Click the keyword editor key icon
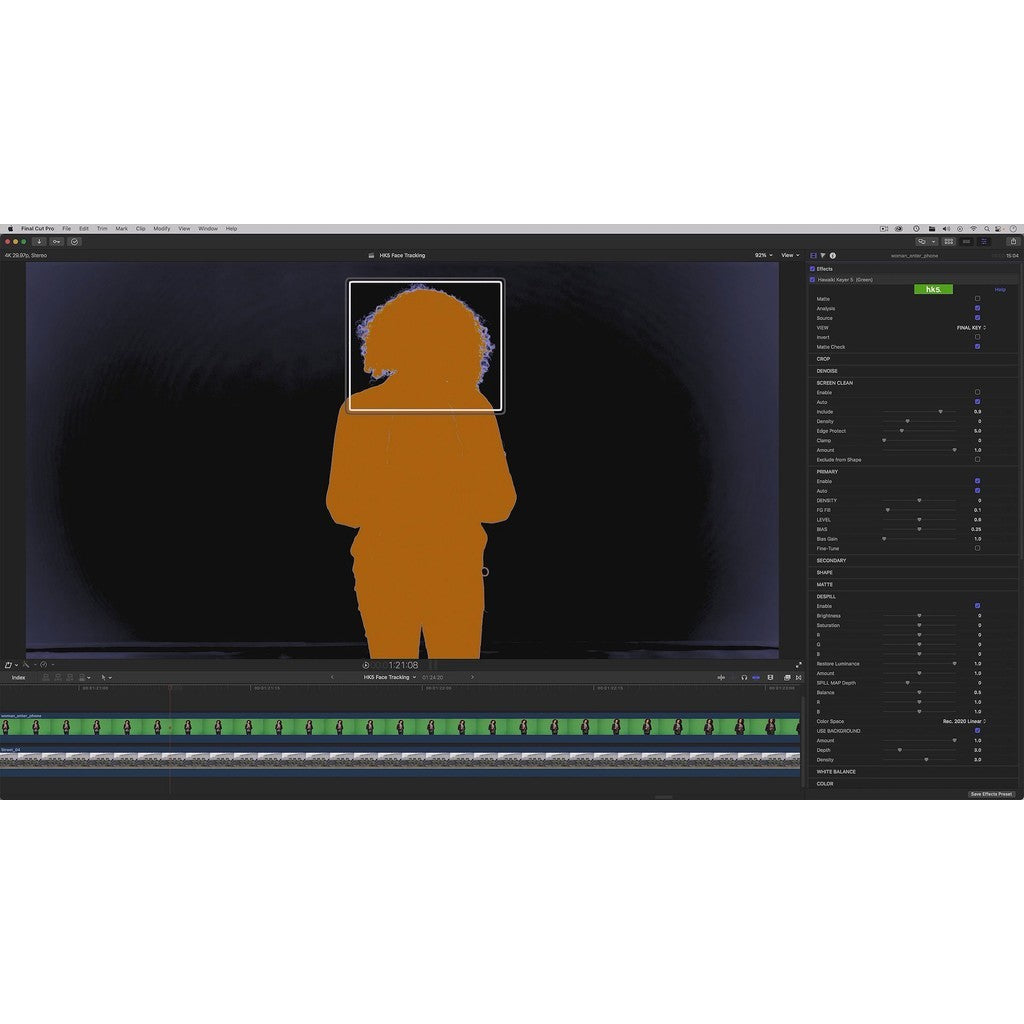This screenshot has height=1024, width=1024. point(57,242)
